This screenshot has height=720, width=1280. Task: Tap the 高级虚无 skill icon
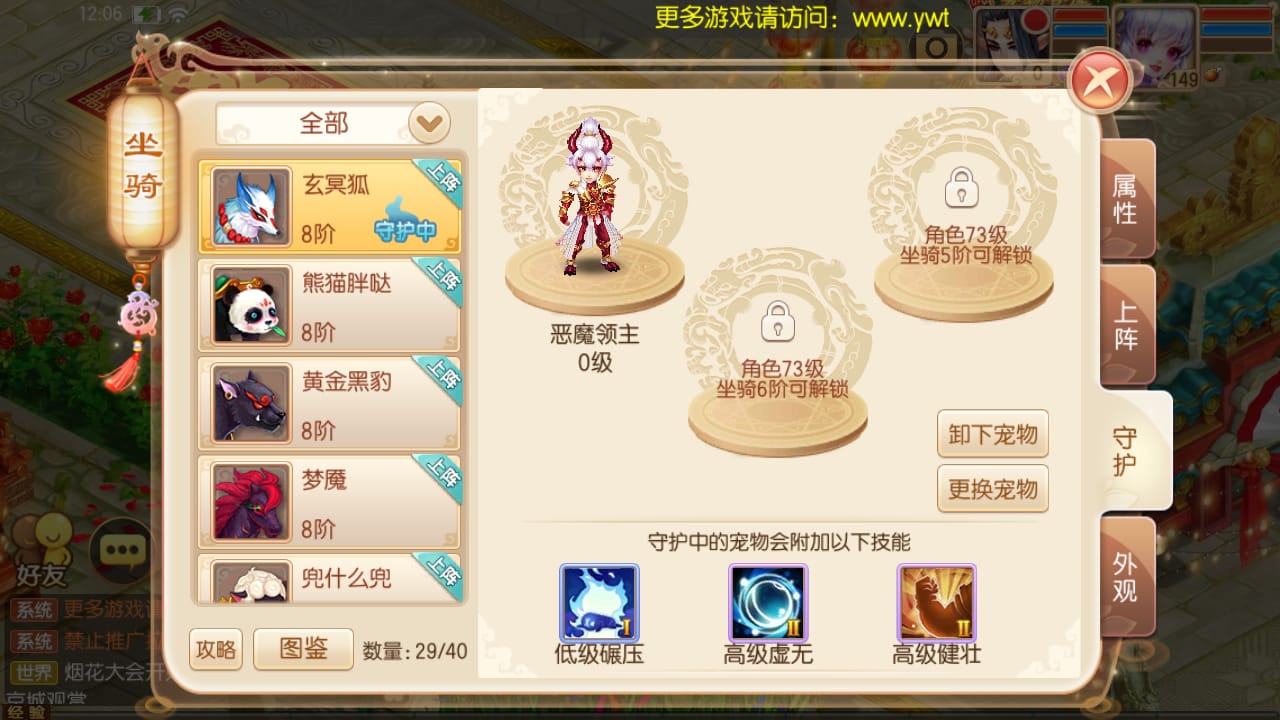[x=768, y=603]
